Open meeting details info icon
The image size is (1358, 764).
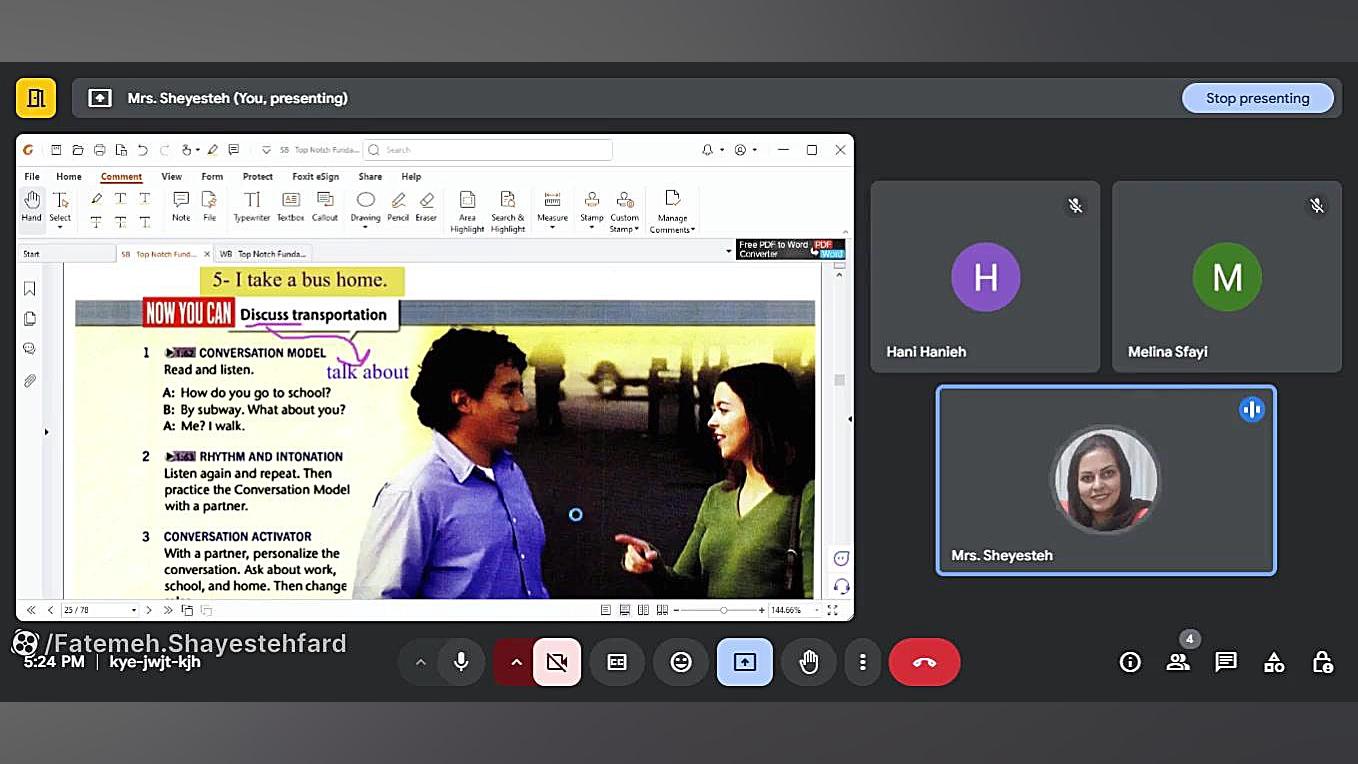(x=1130, y=662)
